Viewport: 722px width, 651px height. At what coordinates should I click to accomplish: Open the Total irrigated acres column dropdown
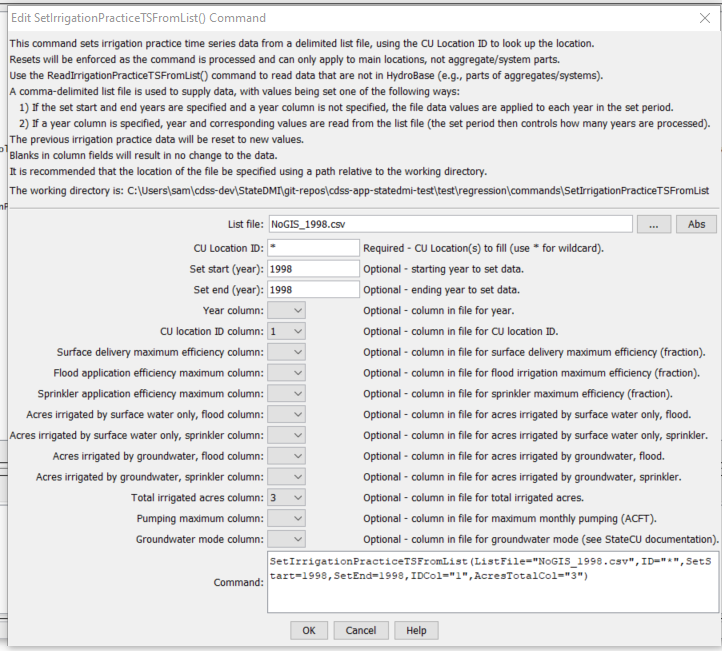(286, 498)
